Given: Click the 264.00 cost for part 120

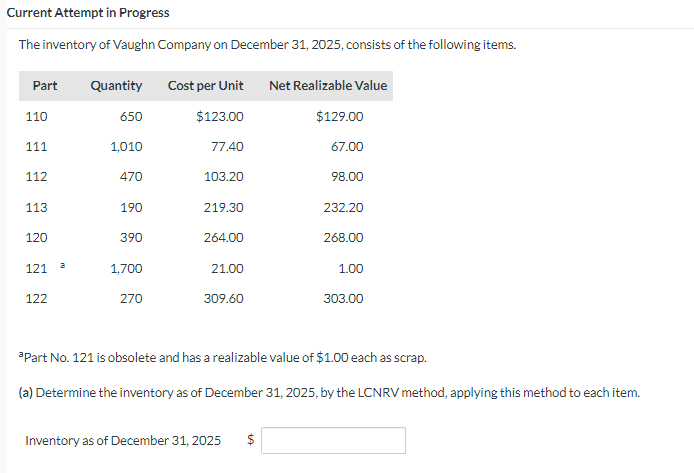Looking at the screenshot, I should [224, 238].
